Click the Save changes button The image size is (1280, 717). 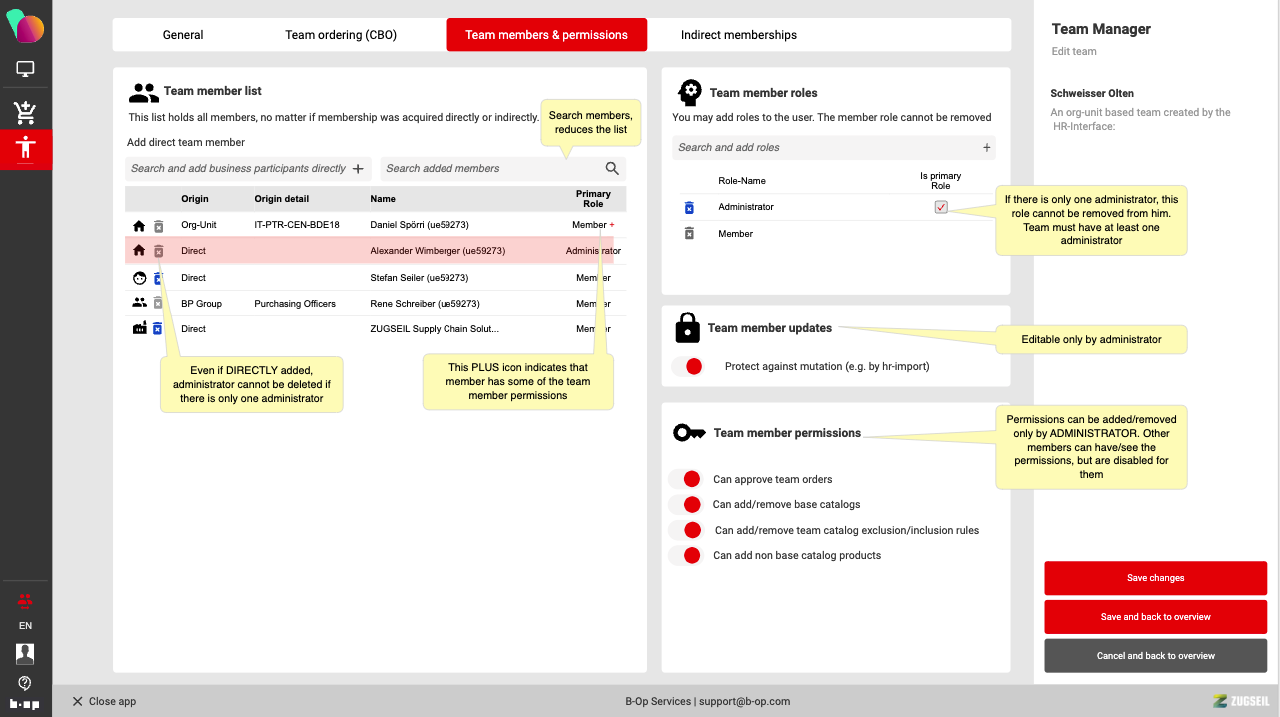click(1155, 578)
